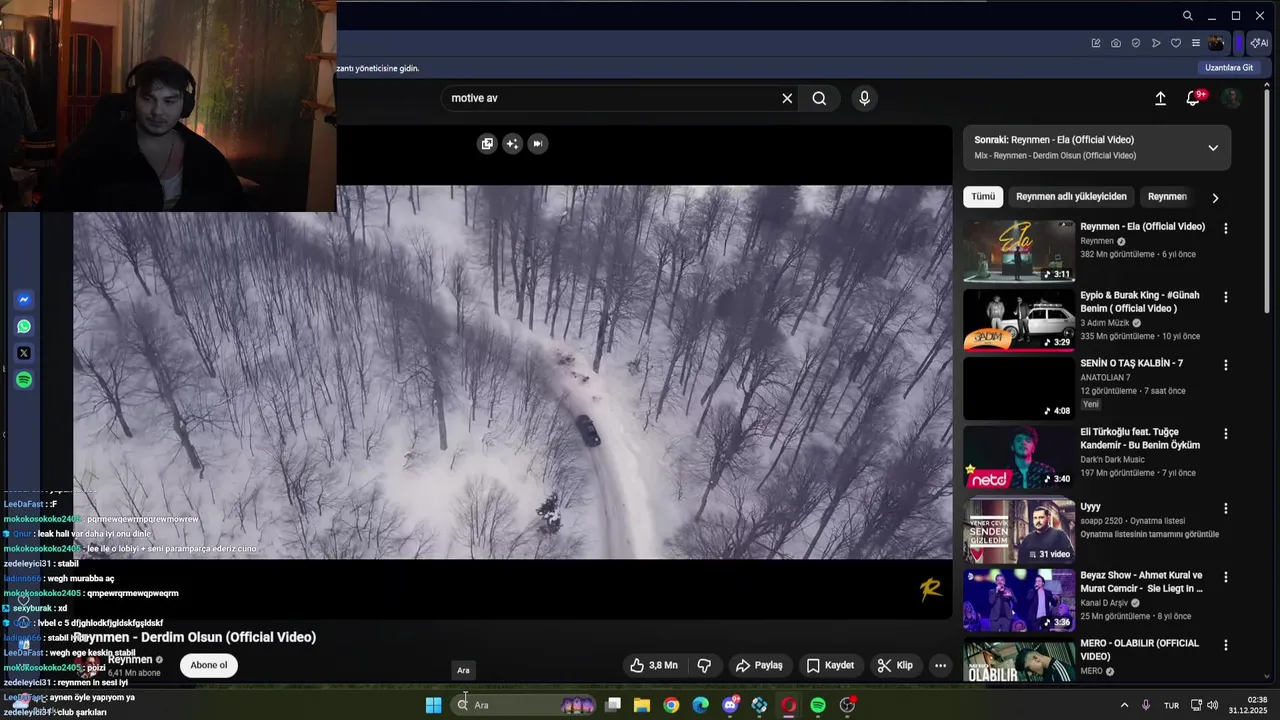Screen dimensions: 1280x720
Task: Open Spotify from the taskbar
Action: [818, 705]
